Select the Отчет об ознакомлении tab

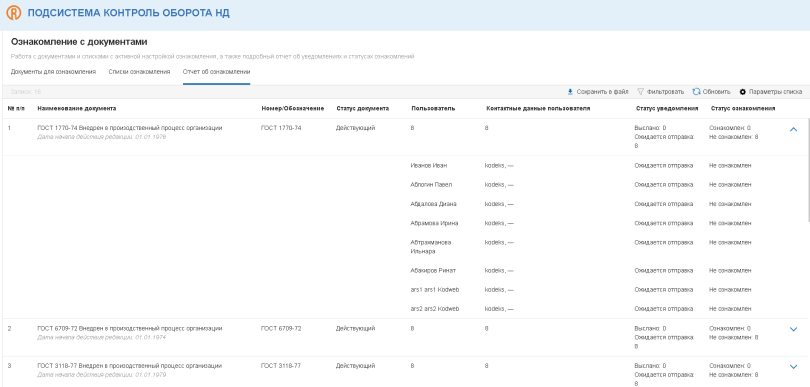(216, 72)
